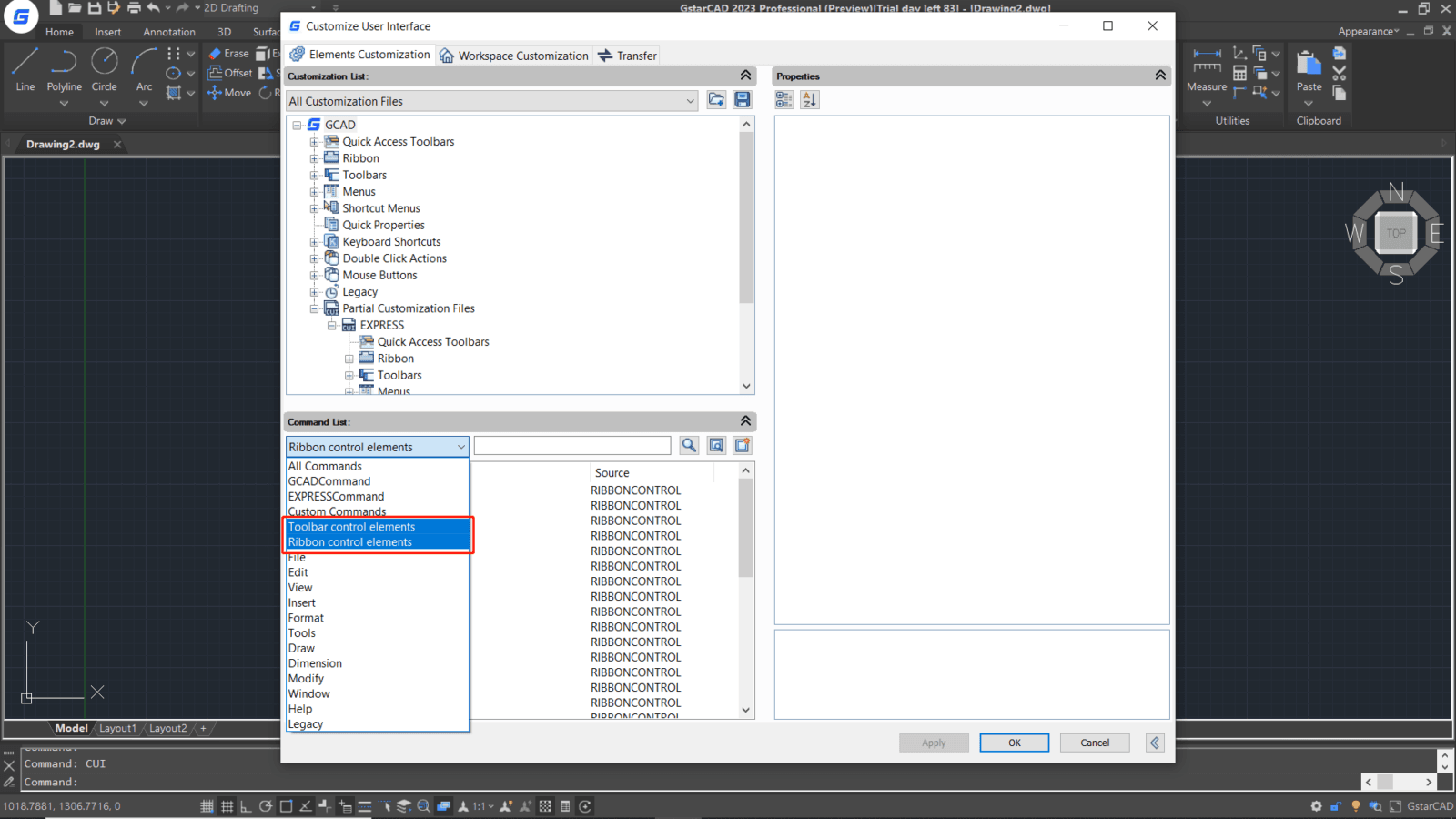Click the search magnifier in Command List

pyautogui.click(x=689, y=445)
